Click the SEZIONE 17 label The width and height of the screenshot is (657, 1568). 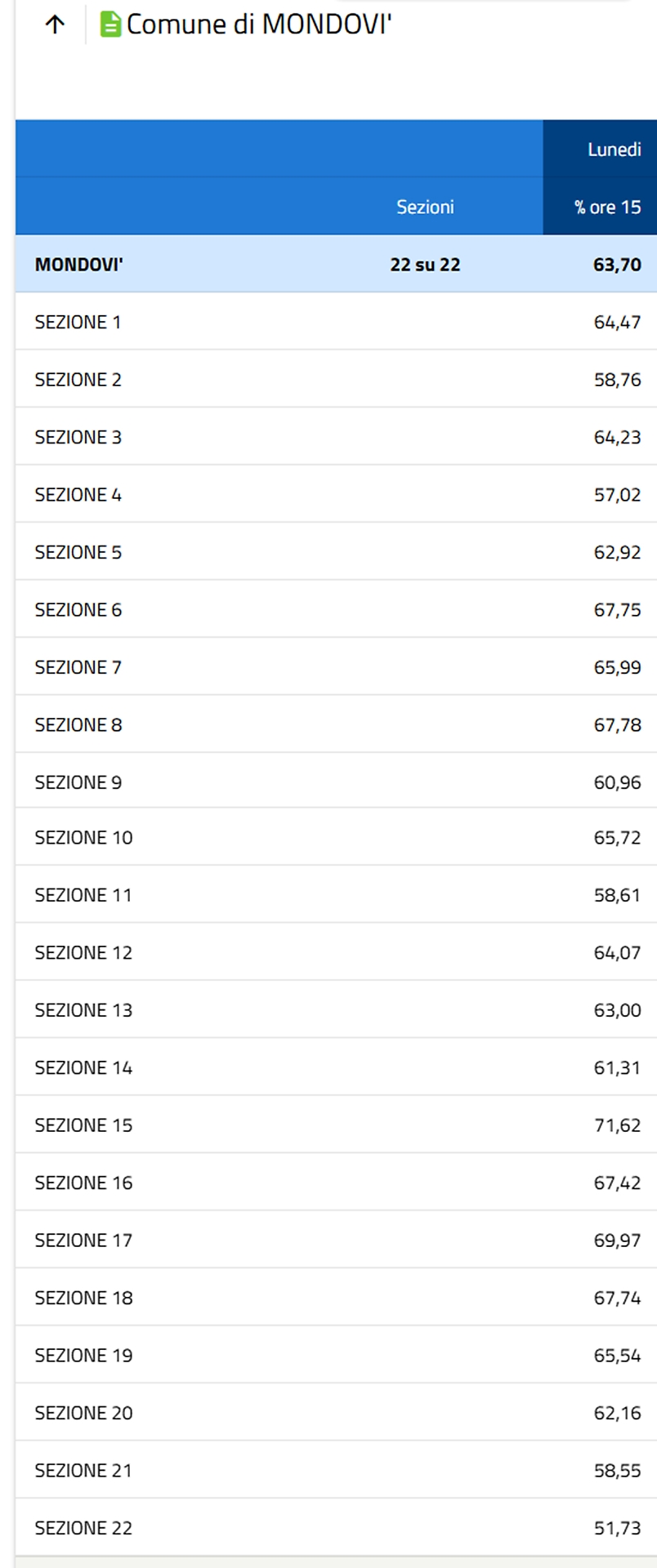point(83,1241)
